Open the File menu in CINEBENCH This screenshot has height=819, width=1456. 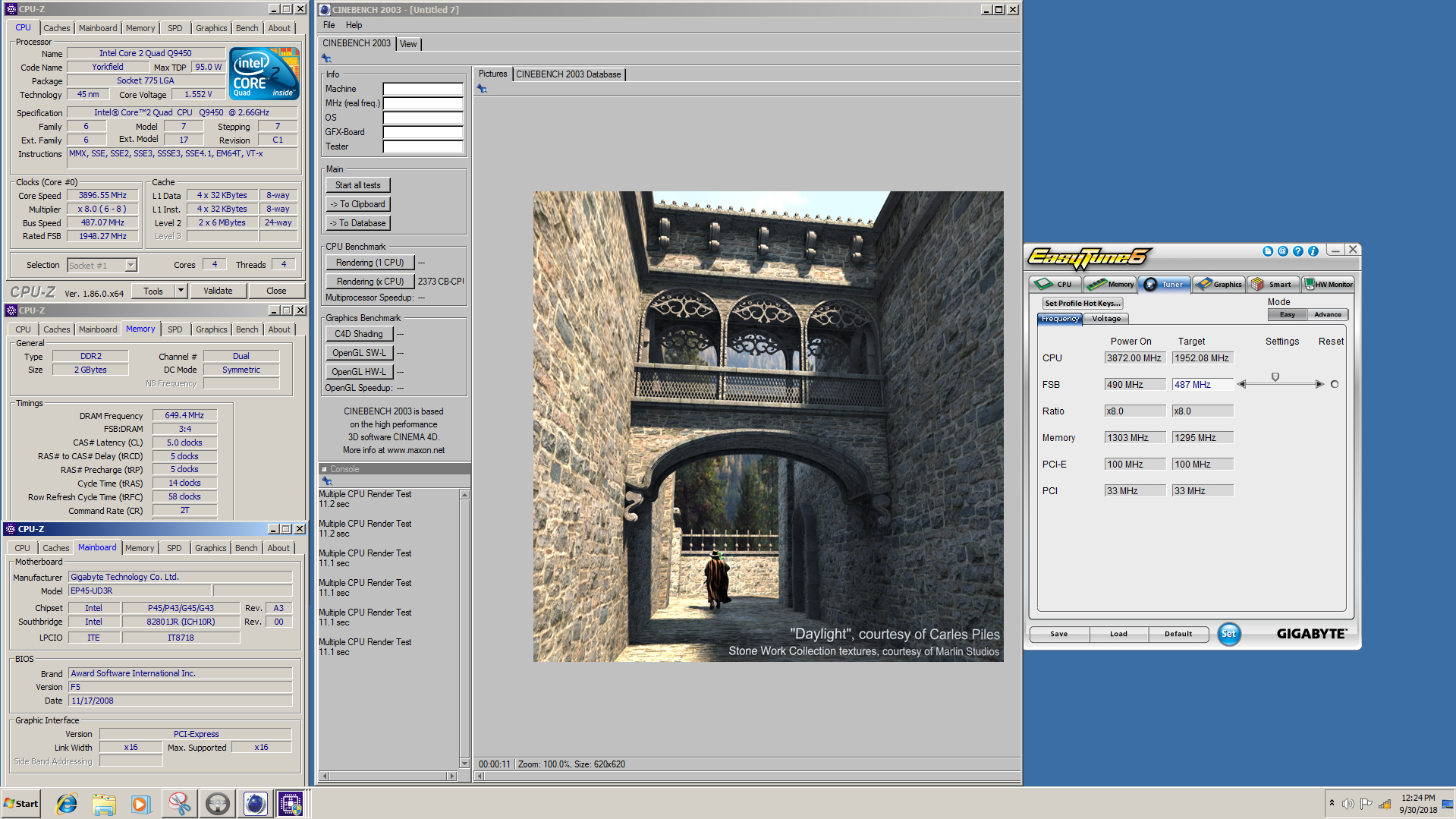coord(329,25)
